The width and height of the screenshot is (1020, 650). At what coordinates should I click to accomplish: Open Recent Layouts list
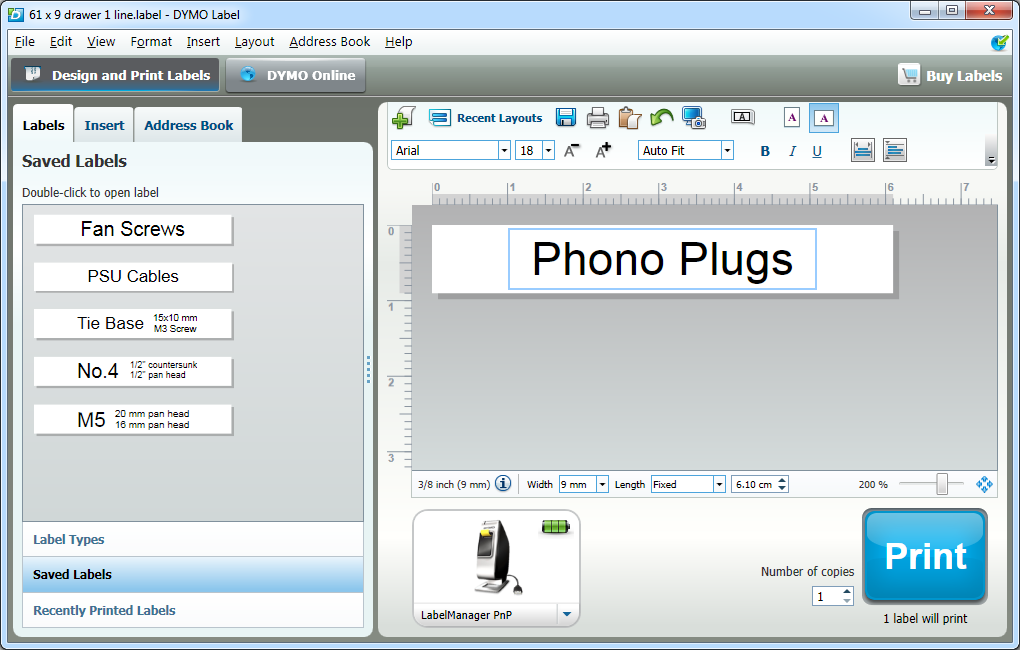pyautogui.click(x=485, y=118)
